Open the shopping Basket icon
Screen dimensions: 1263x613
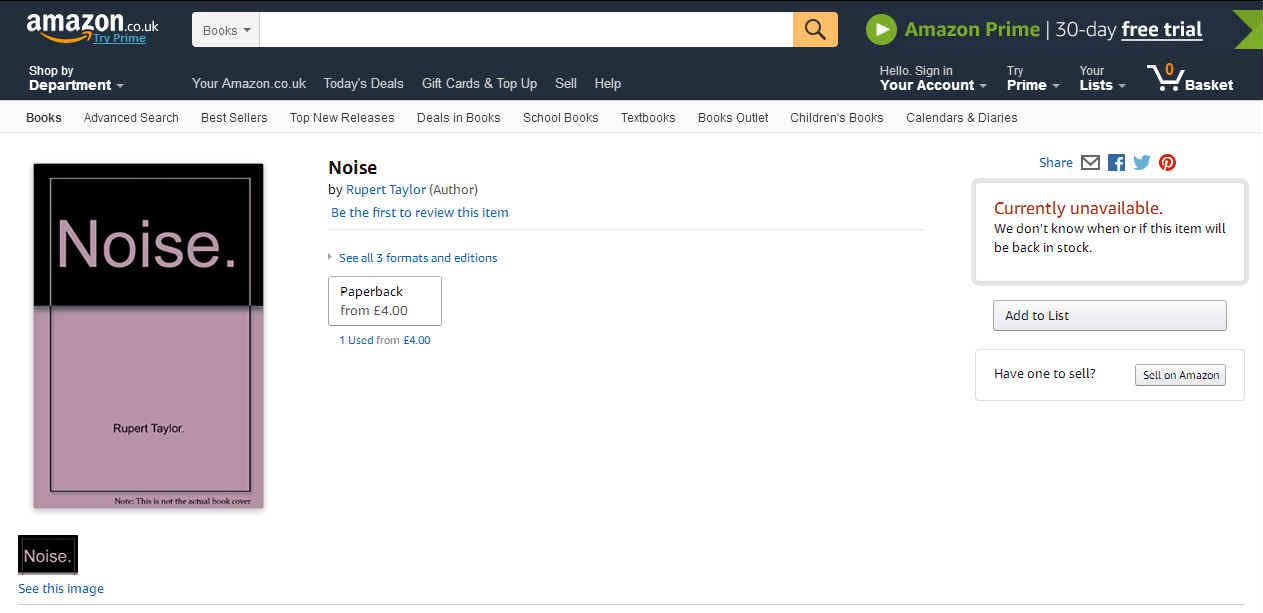(x=1190, y=78)
